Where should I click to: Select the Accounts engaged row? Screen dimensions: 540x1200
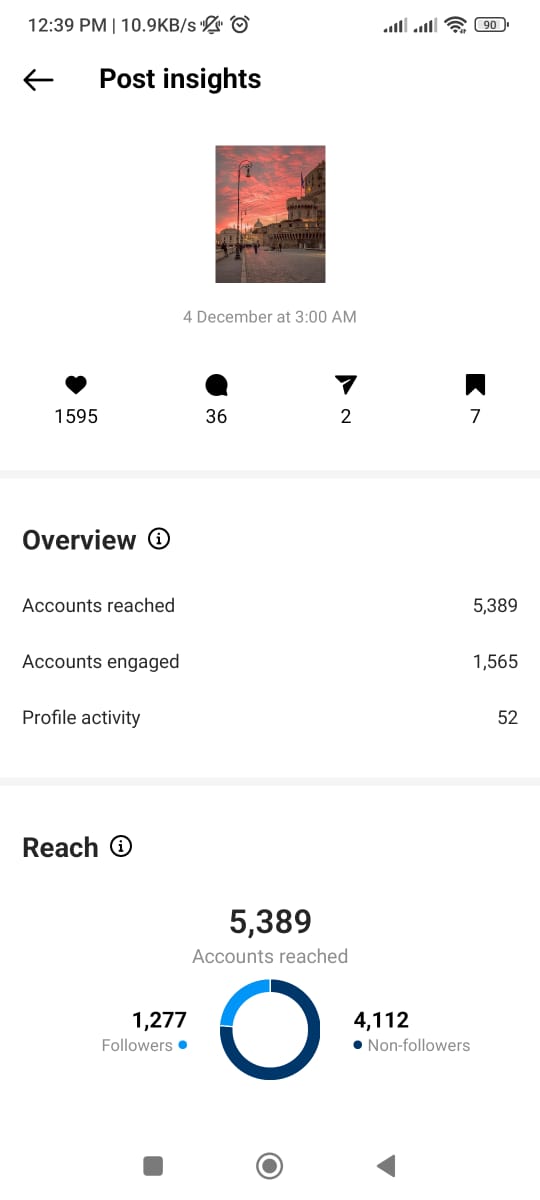click(x=270, y=661)
